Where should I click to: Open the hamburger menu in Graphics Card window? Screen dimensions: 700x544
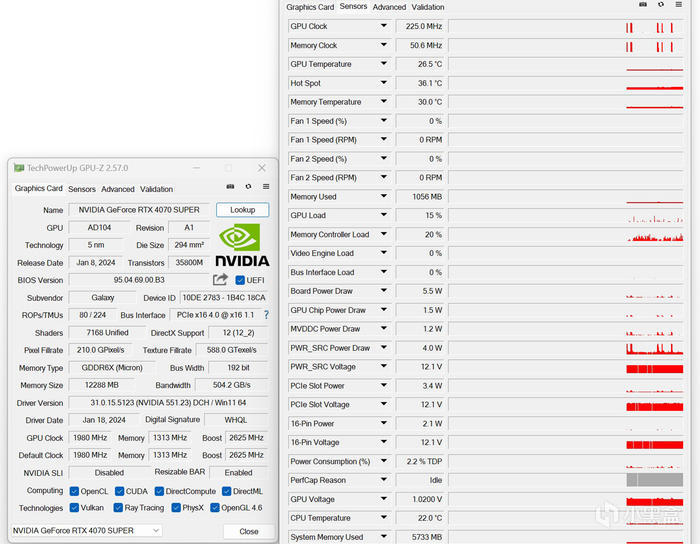266,187
